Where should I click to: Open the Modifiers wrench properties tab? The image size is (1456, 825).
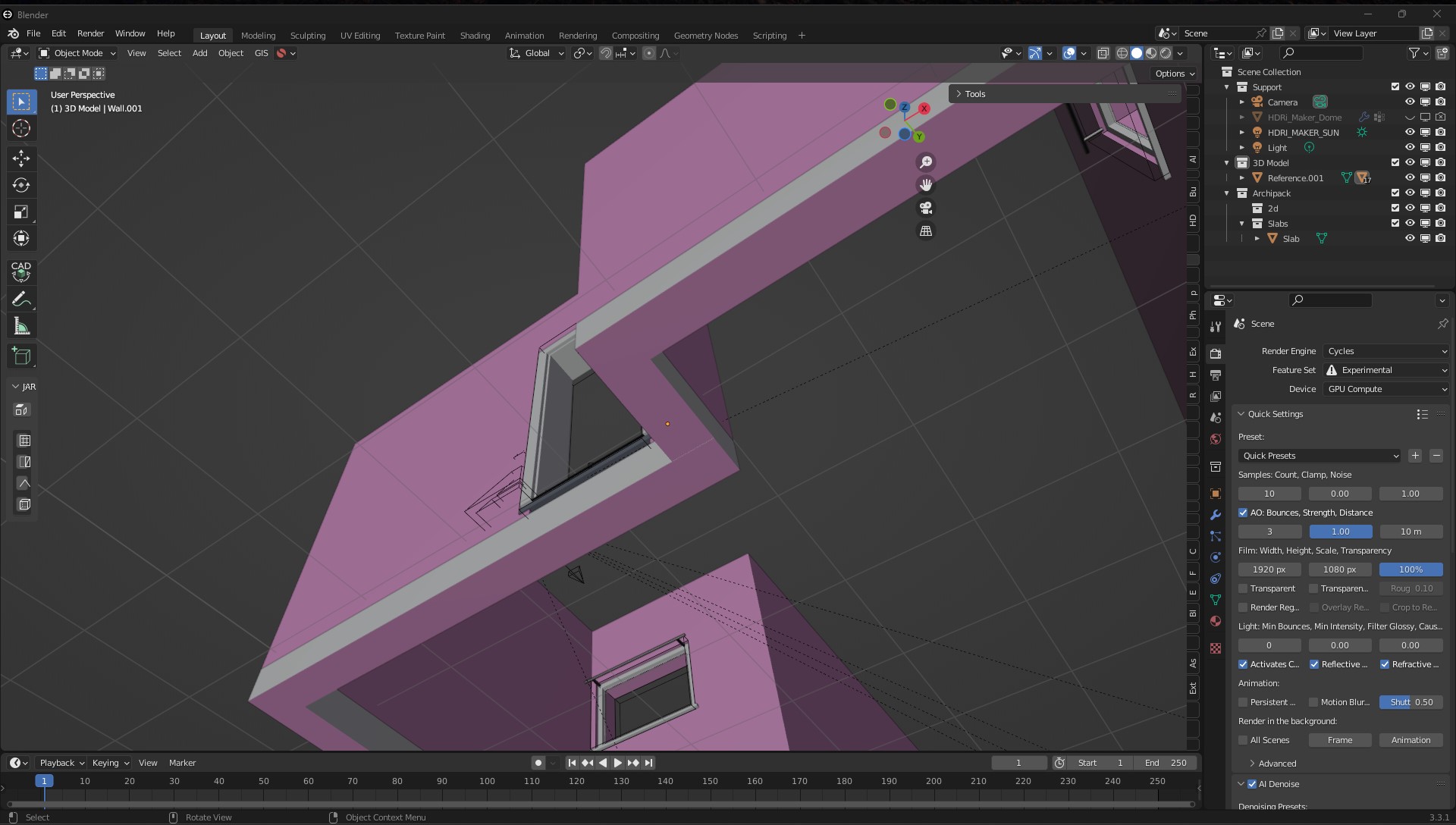(x=1216, y=515)
